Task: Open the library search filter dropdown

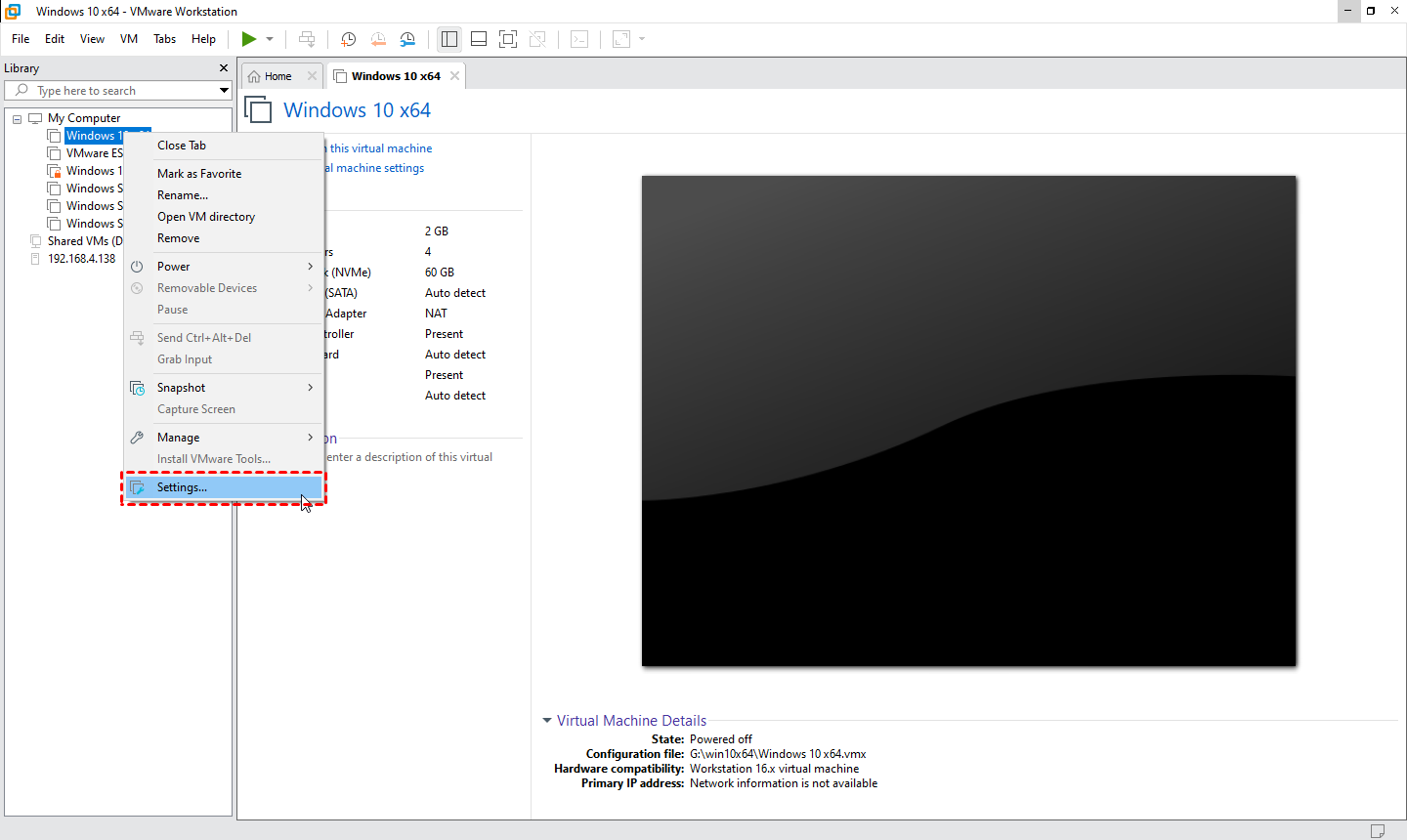Action: pyautogui.click(x=224, y=91)
